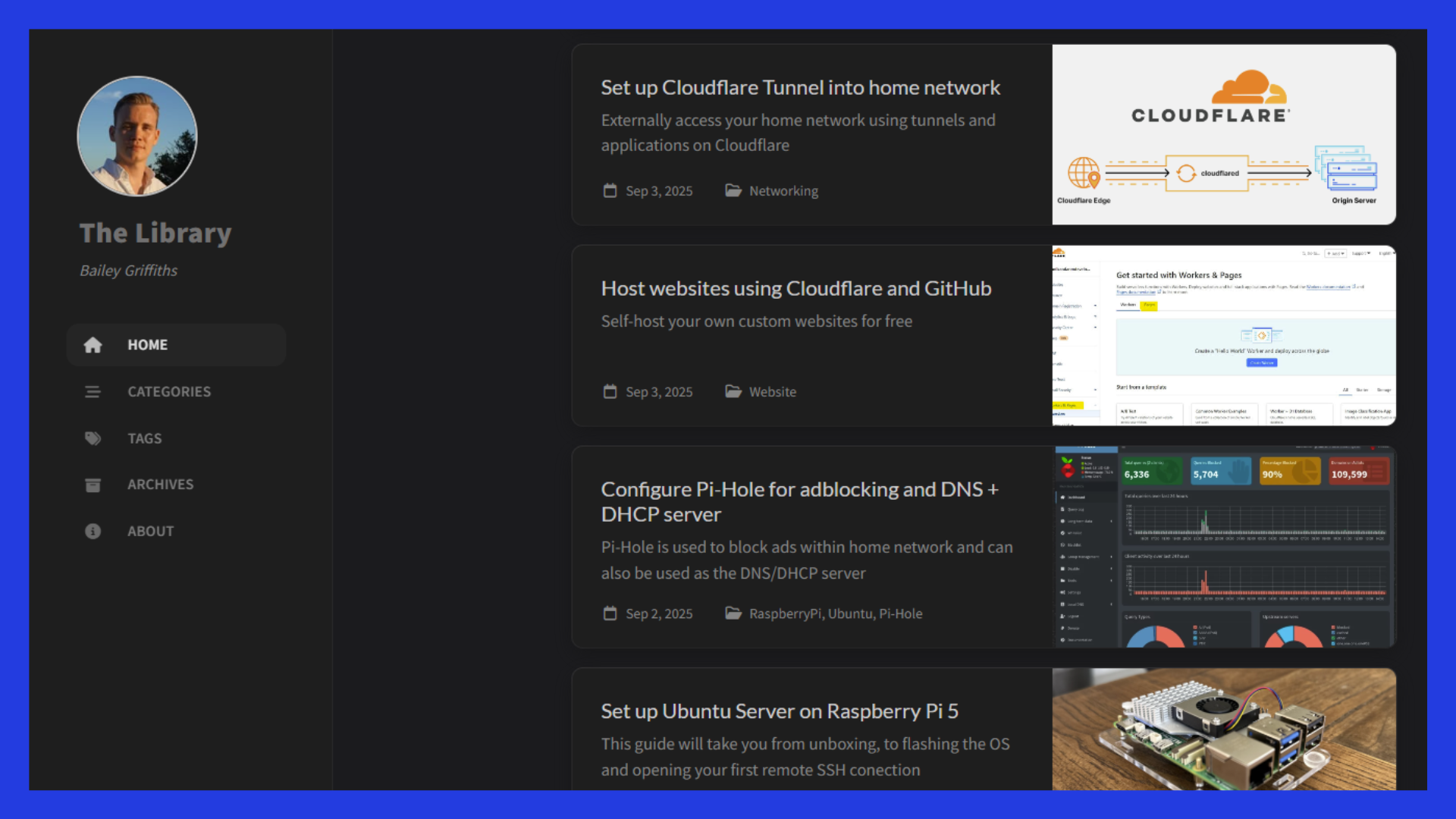
Task: Click the Categories list icon
Action: 93,392
